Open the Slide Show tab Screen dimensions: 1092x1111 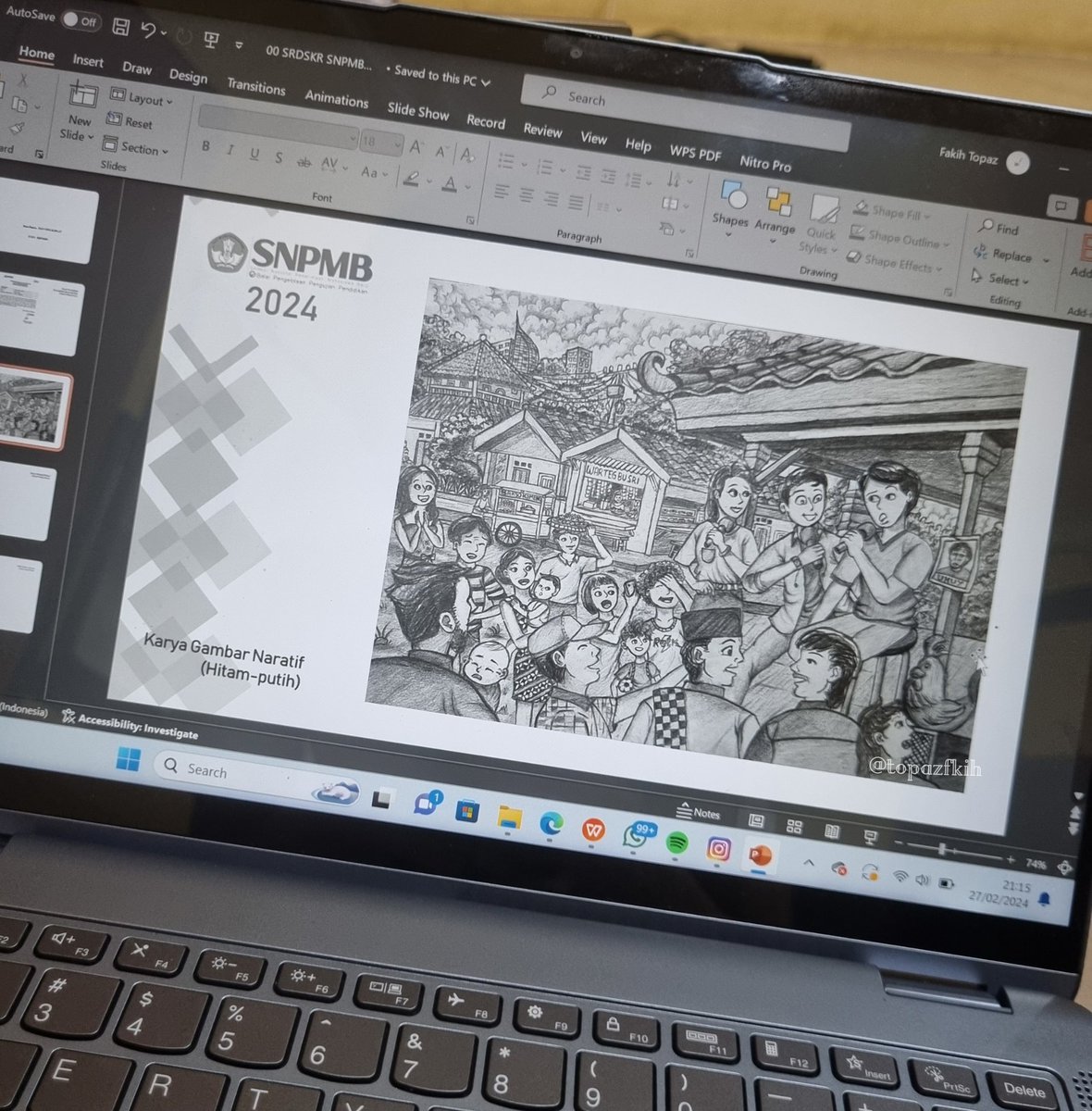[x=418, y=111]
